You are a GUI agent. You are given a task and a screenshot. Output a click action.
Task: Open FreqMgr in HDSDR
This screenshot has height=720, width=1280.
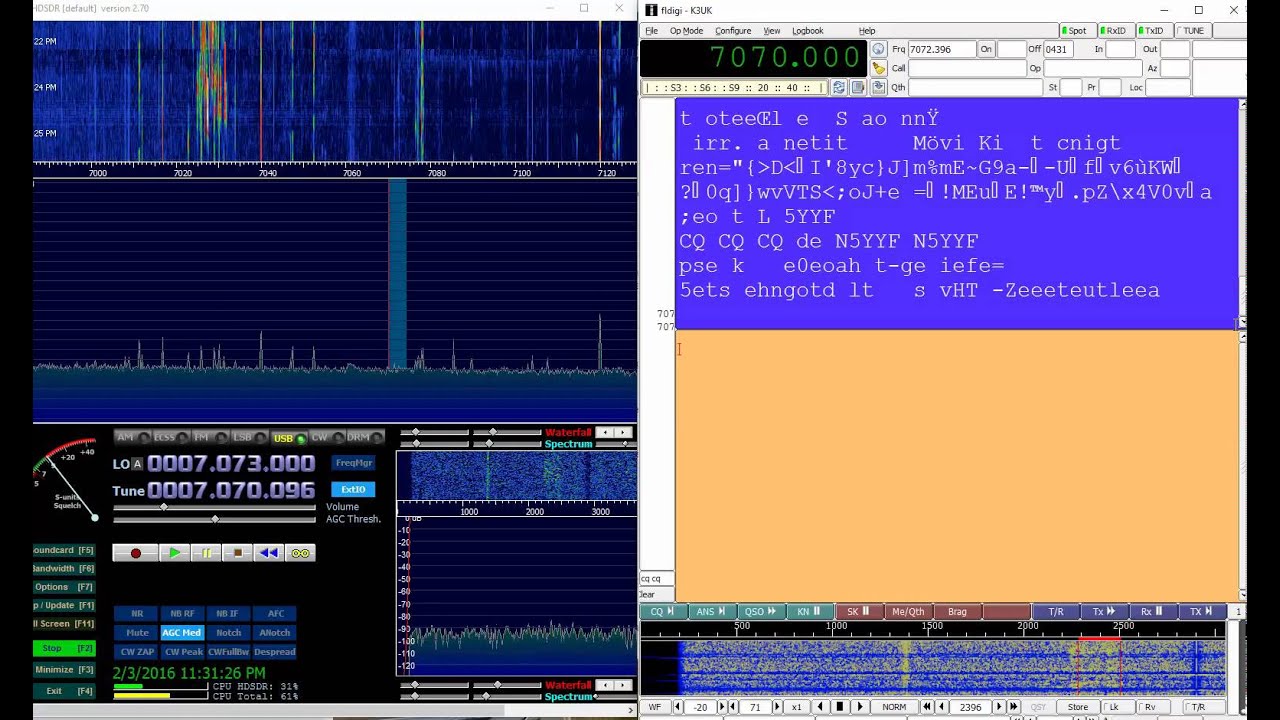coord(354,463)
